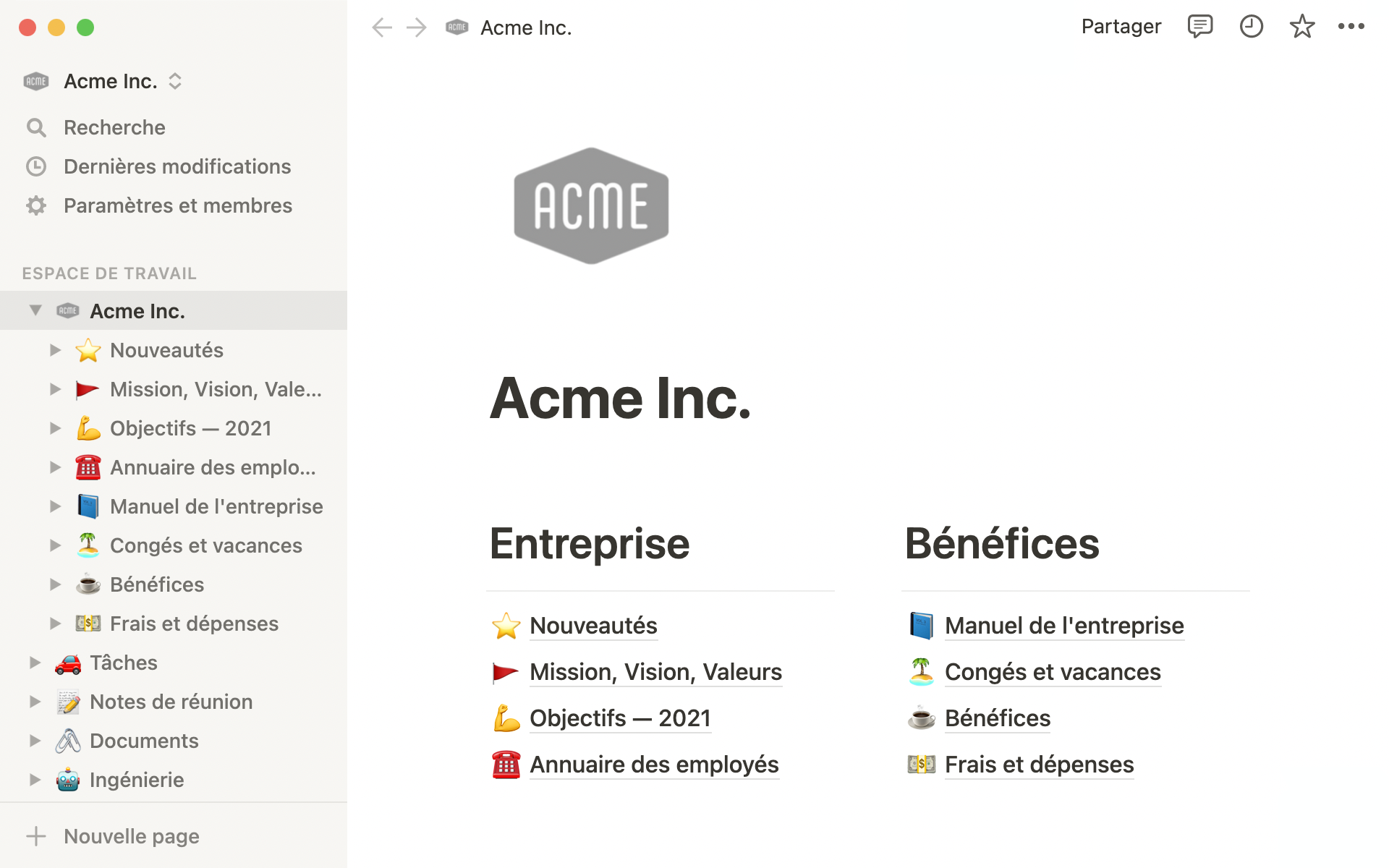
Task: Click the forward navigation arrow
Action: tap(417, 27)
